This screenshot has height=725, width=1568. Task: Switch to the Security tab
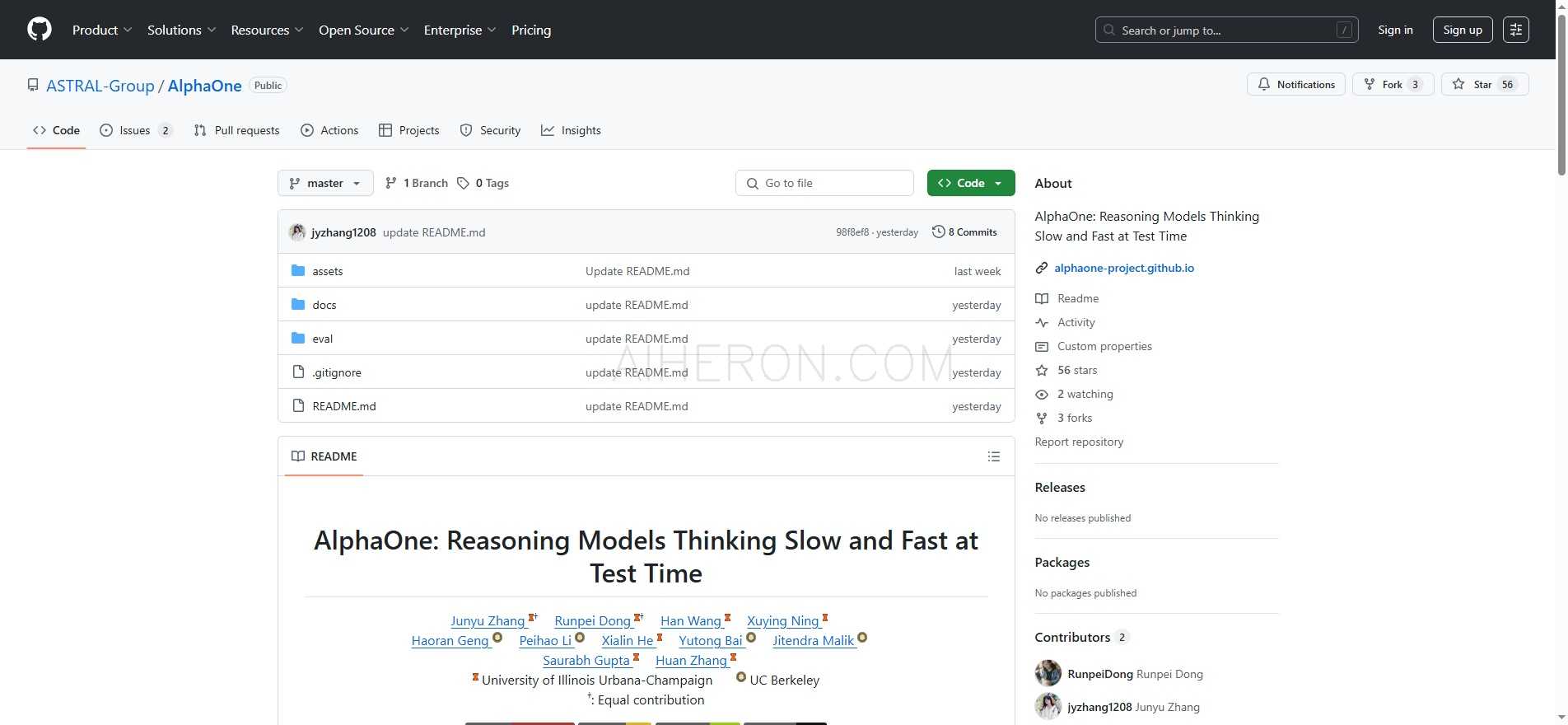[490, 130]
